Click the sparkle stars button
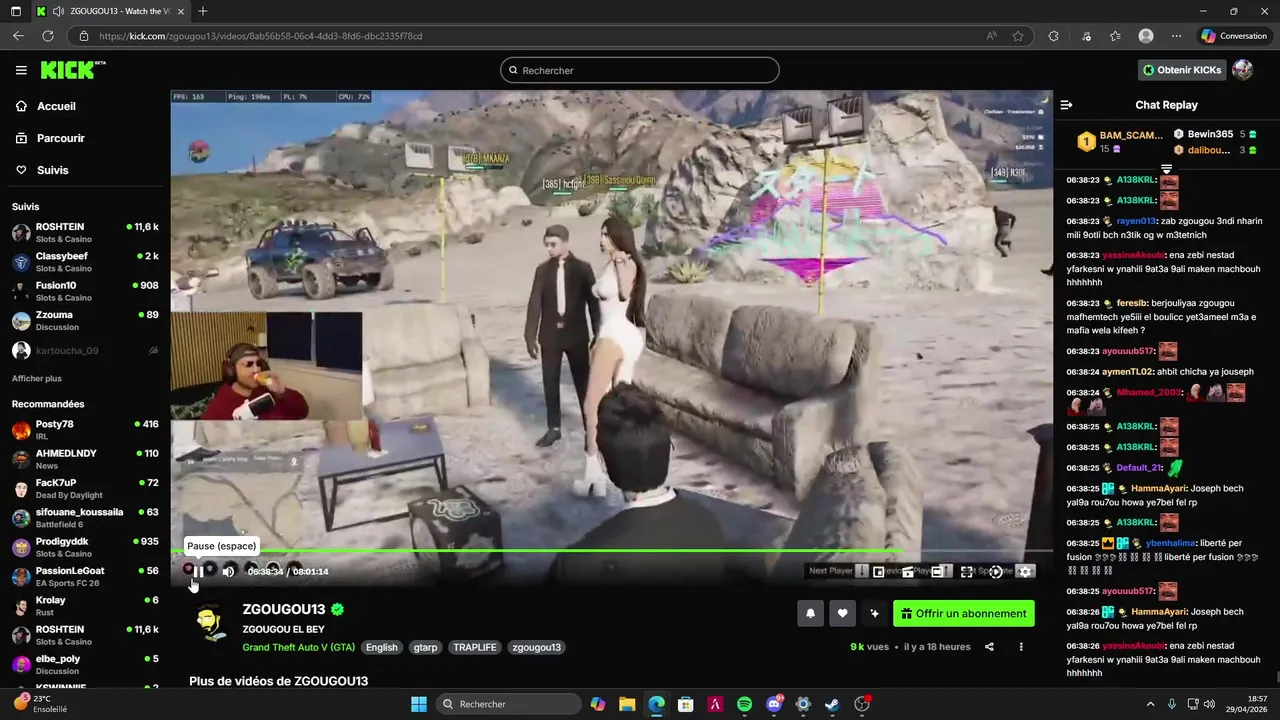This screenshot has width=1280, height=720. [x=874, y=614]
